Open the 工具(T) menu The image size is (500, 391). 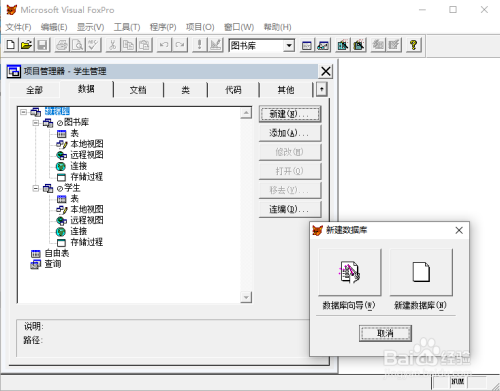pos(127,27)
